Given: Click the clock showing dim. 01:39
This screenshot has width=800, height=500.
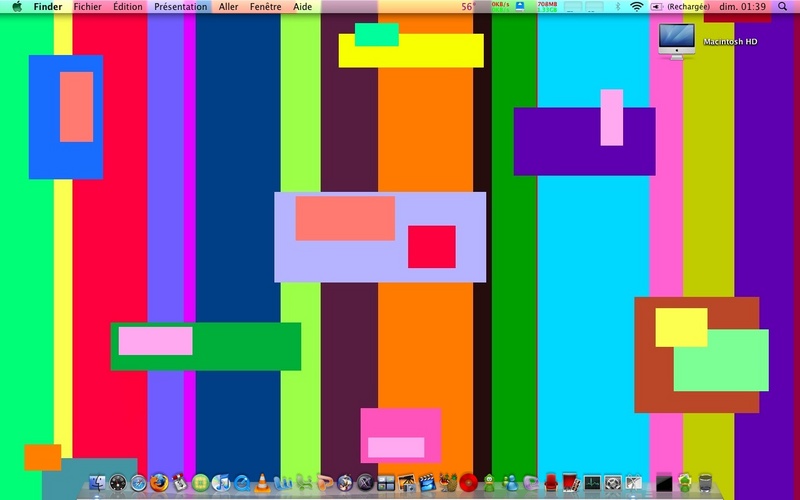Looking at the screenshot, I should point(742,7).
